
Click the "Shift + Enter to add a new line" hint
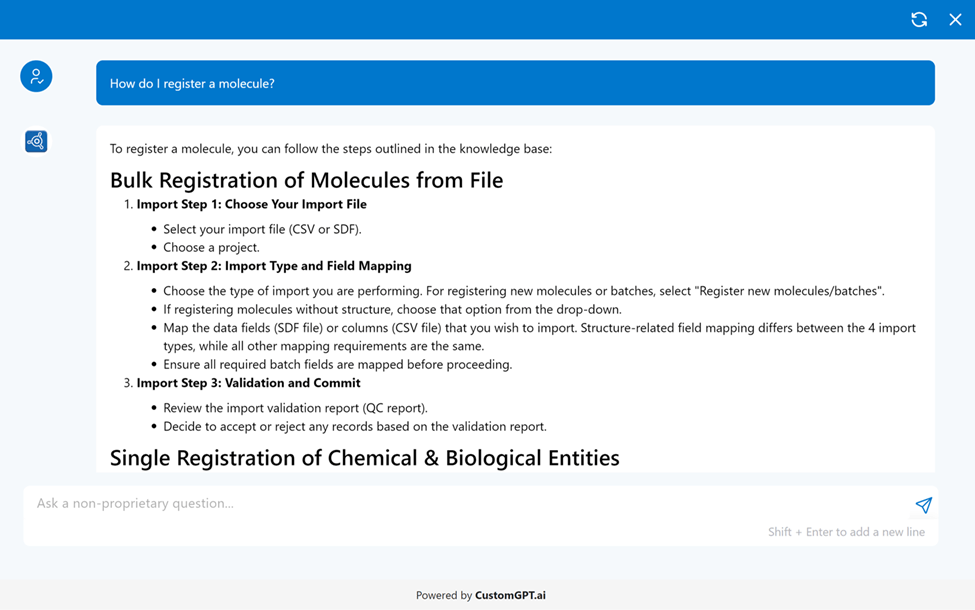pos(846,532)
